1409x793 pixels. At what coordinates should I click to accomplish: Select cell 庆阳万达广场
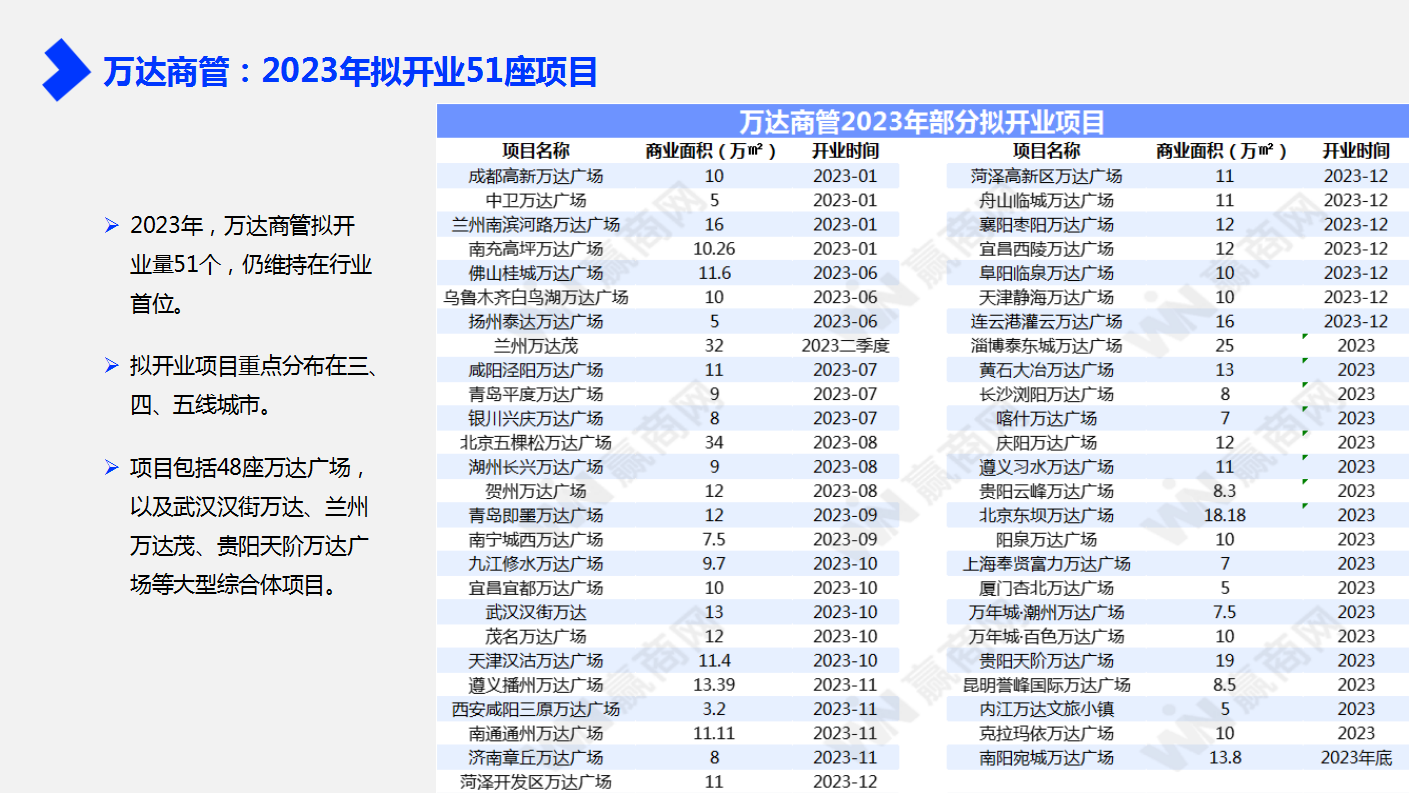1046,443
